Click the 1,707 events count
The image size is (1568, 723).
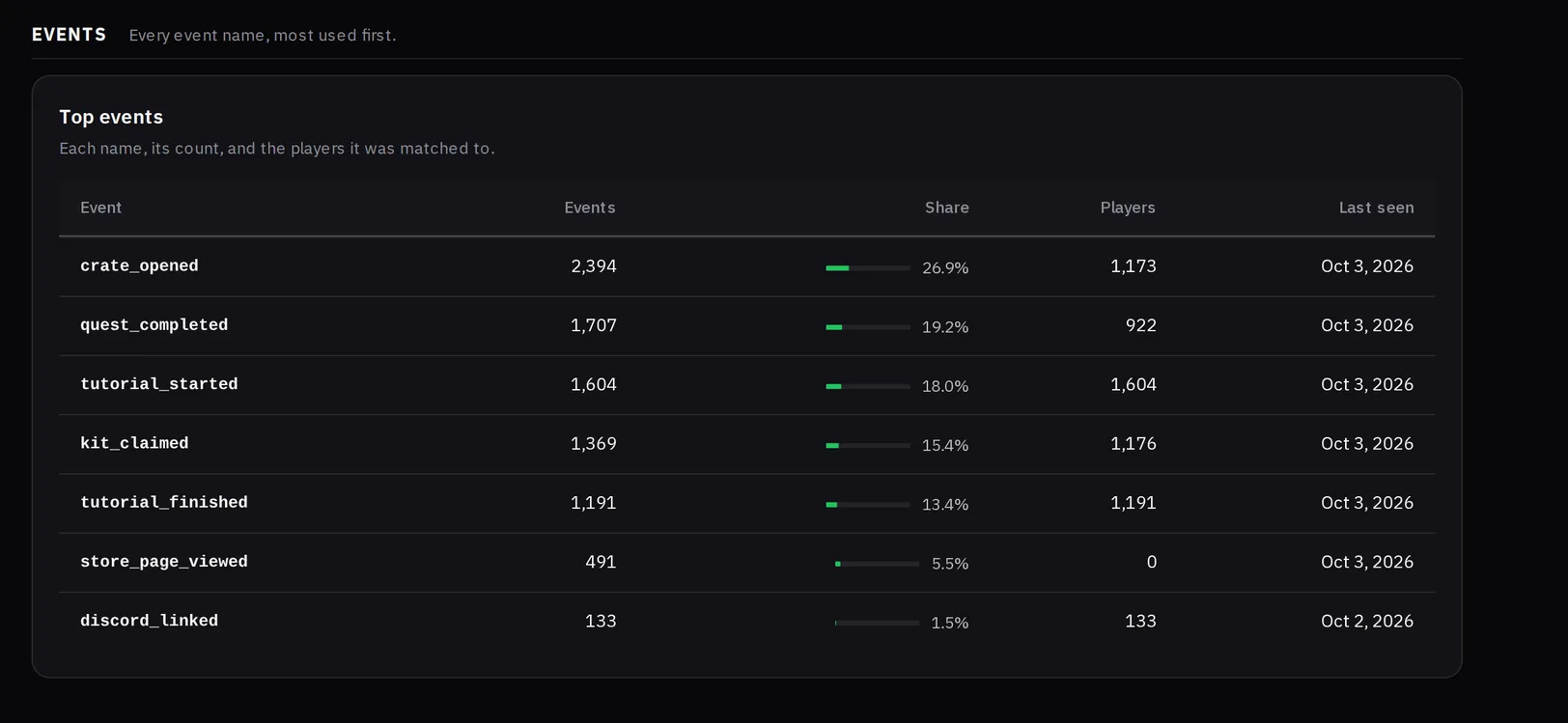tap(593, 325)
